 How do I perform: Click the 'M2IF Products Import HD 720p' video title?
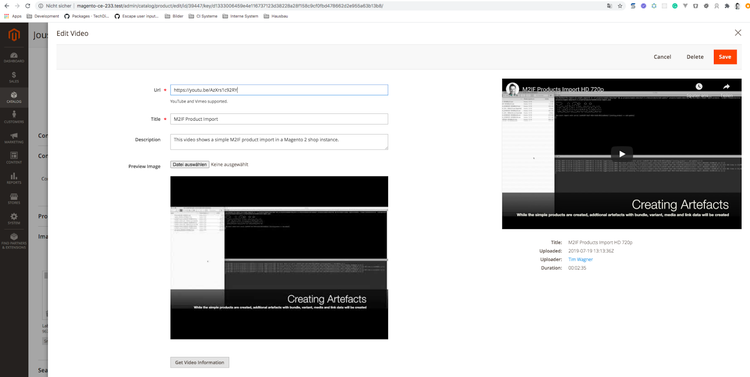click(x=563, y=89)
